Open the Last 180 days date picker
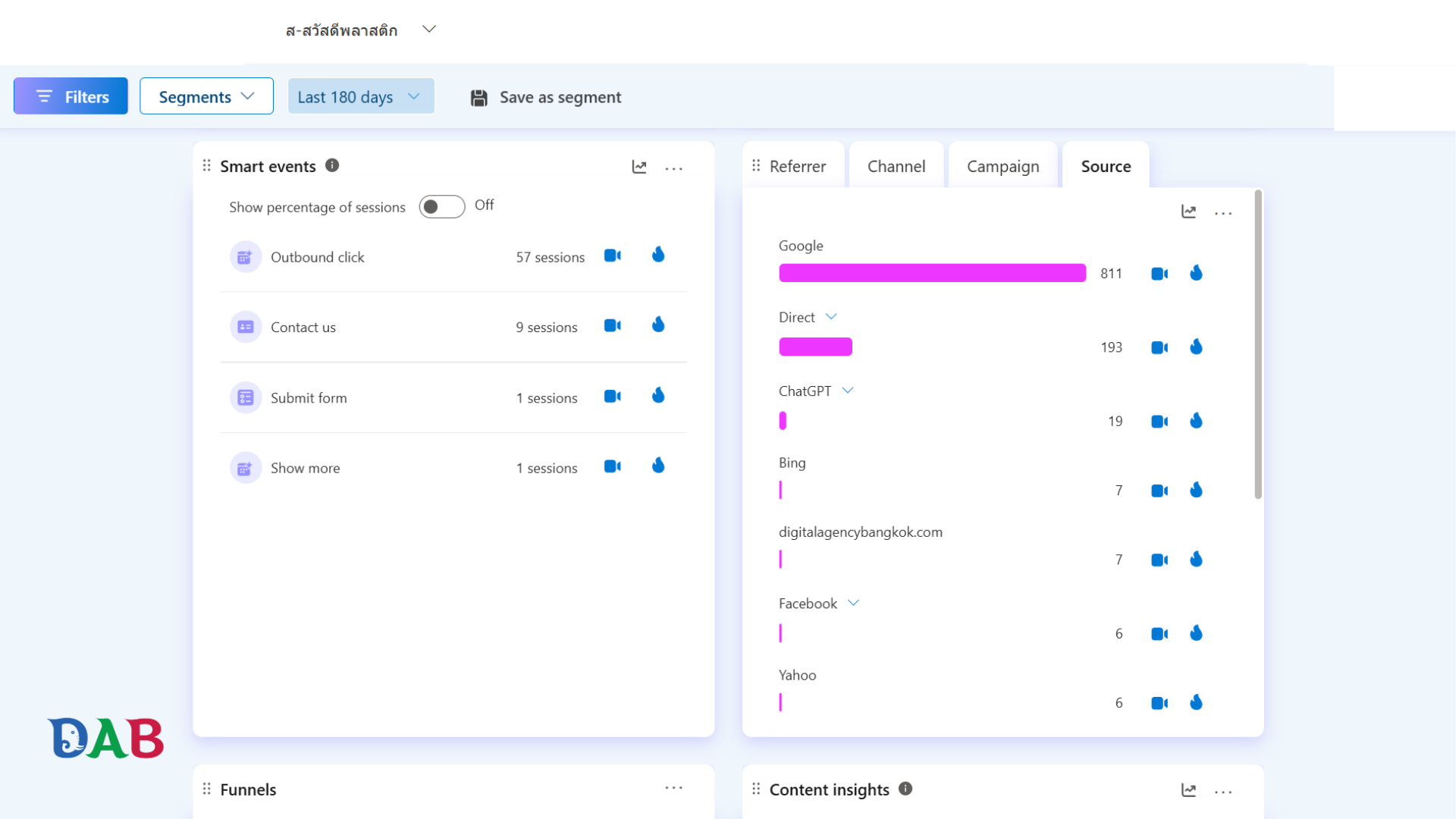The width and height of the screenshot is (1456, 819). tap(361, 96)
